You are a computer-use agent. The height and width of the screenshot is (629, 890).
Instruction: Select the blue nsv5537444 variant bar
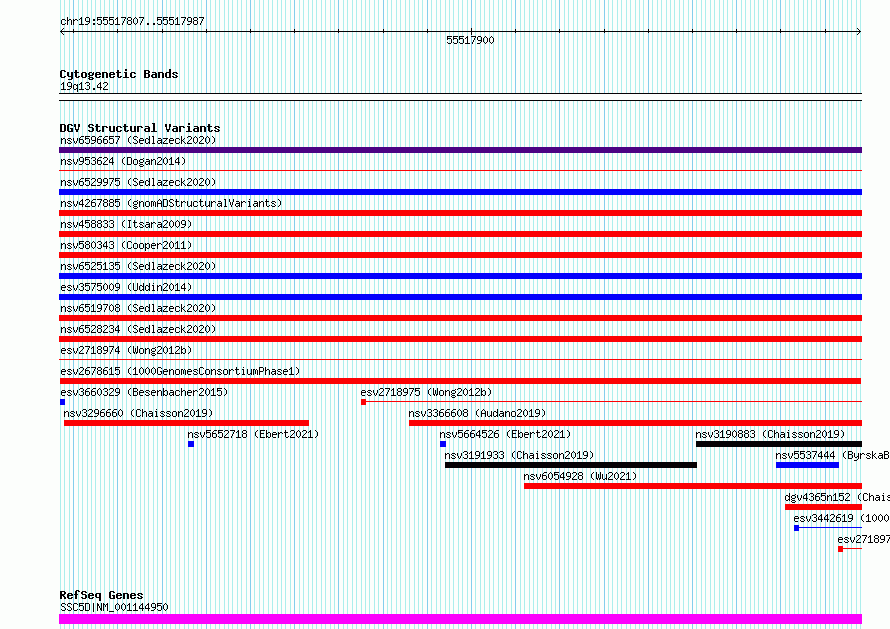pos(807,465)
